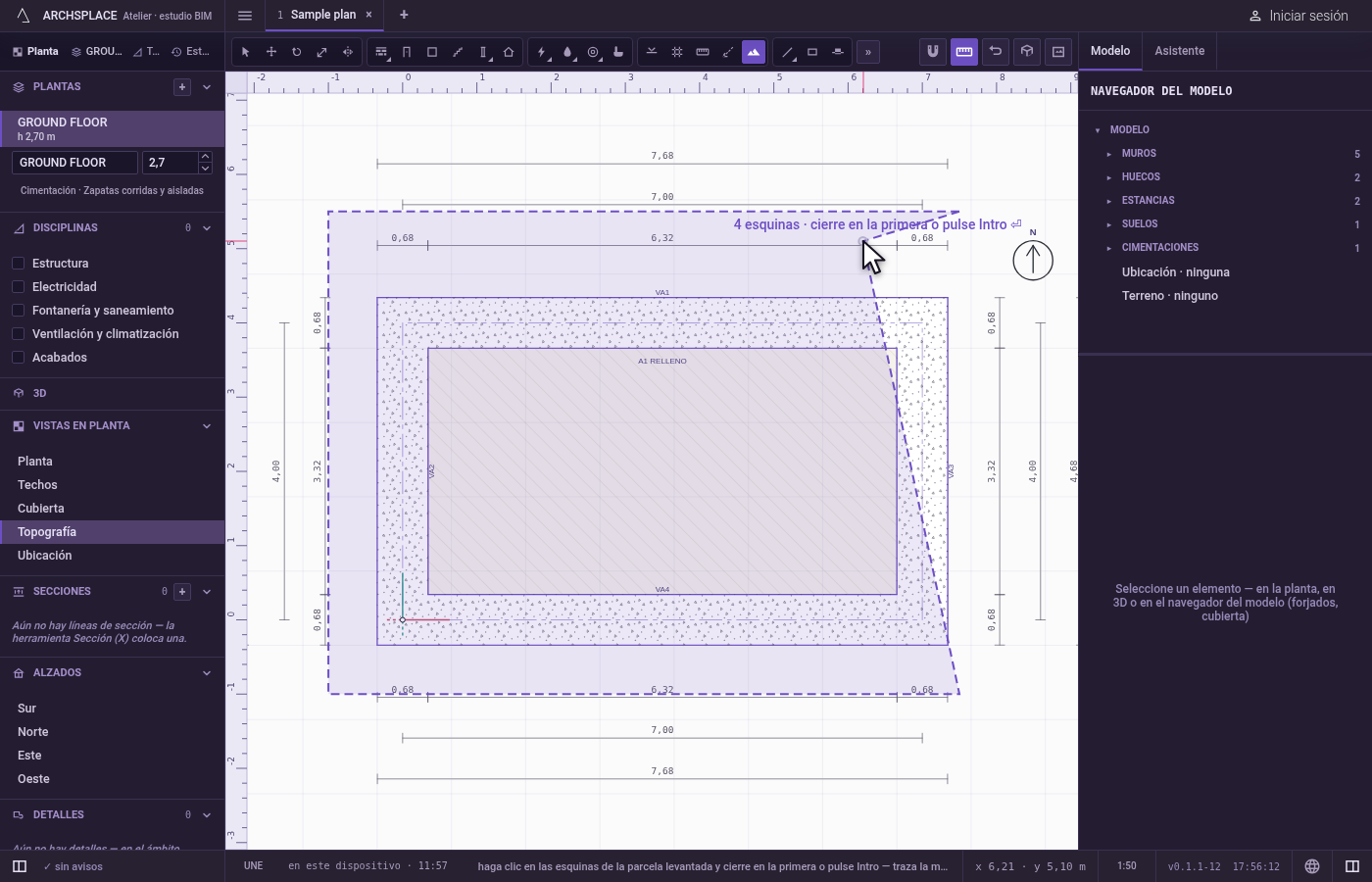Click the undo arrow button

[996, 51]
